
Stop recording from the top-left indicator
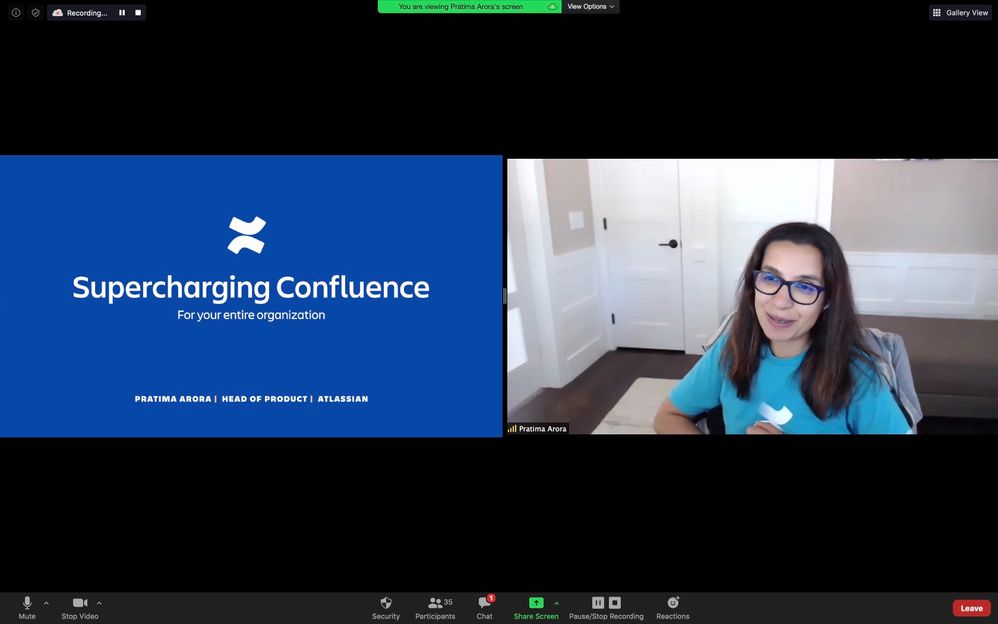click(138, 13)
